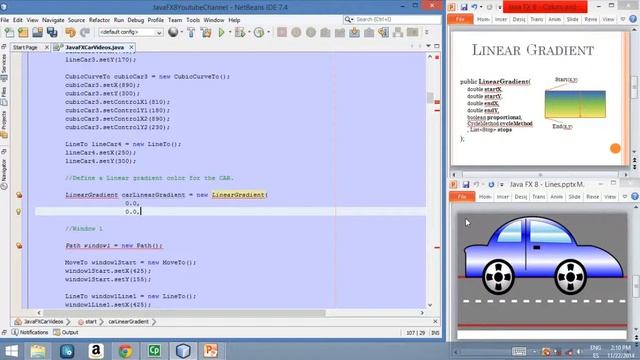Run project with green play icon
Screen dimensions: 640x360
coord(221,32)
